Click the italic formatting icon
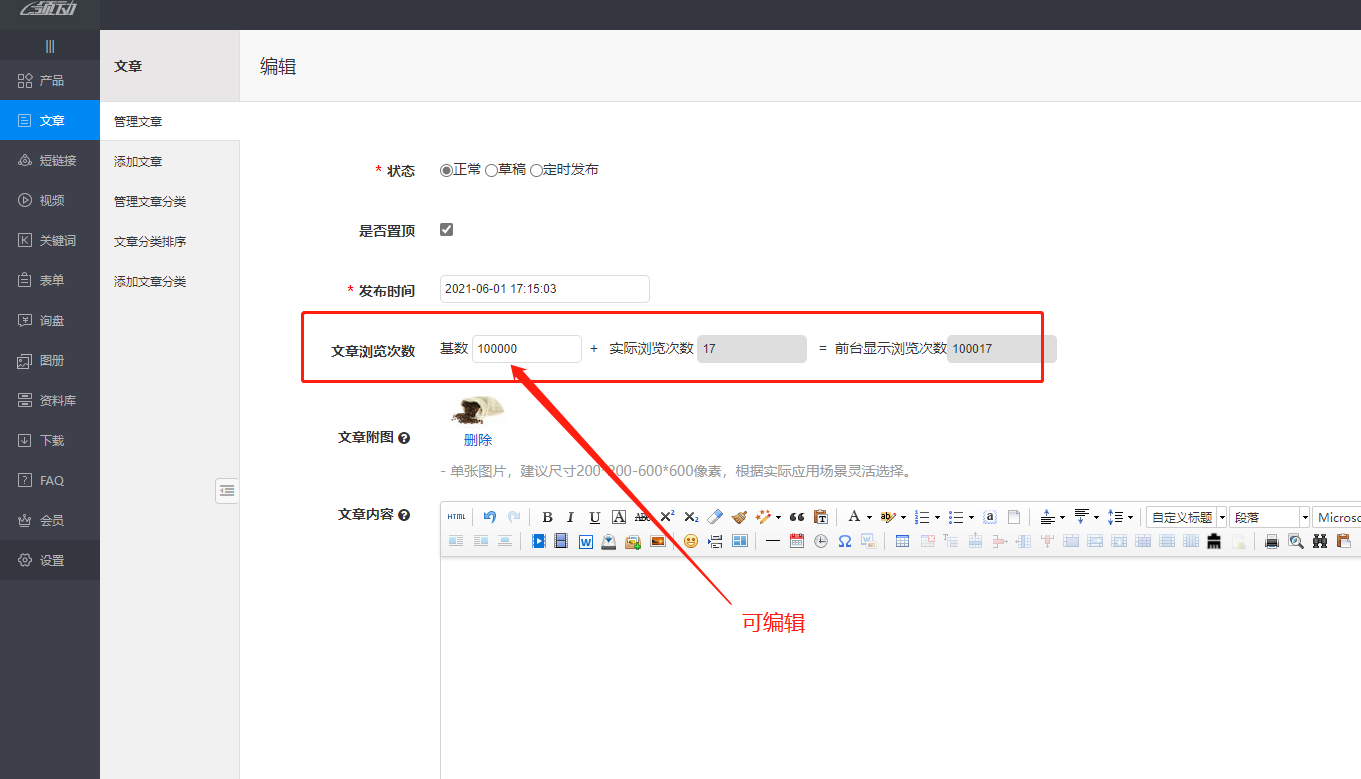Viewport: 1361px width, 779px height. (x=570, y=517)
